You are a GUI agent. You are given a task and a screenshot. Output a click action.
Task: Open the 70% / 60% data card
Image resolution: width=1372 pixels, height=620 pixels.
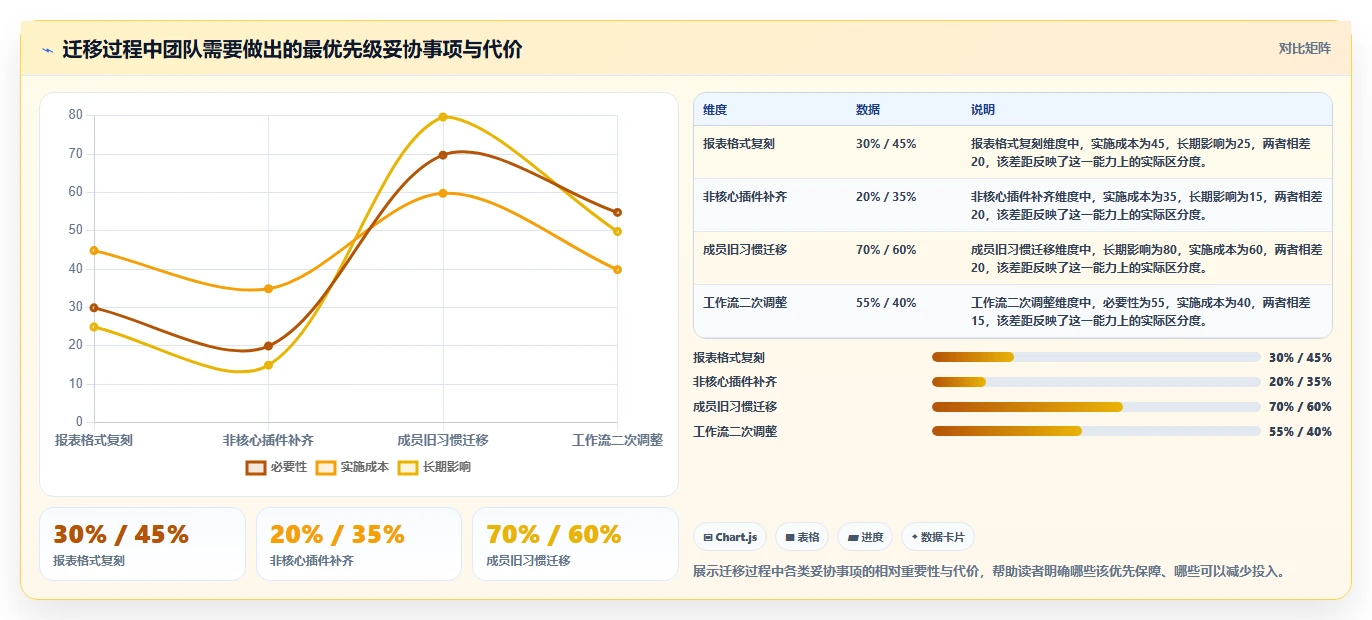coord(575,544)
